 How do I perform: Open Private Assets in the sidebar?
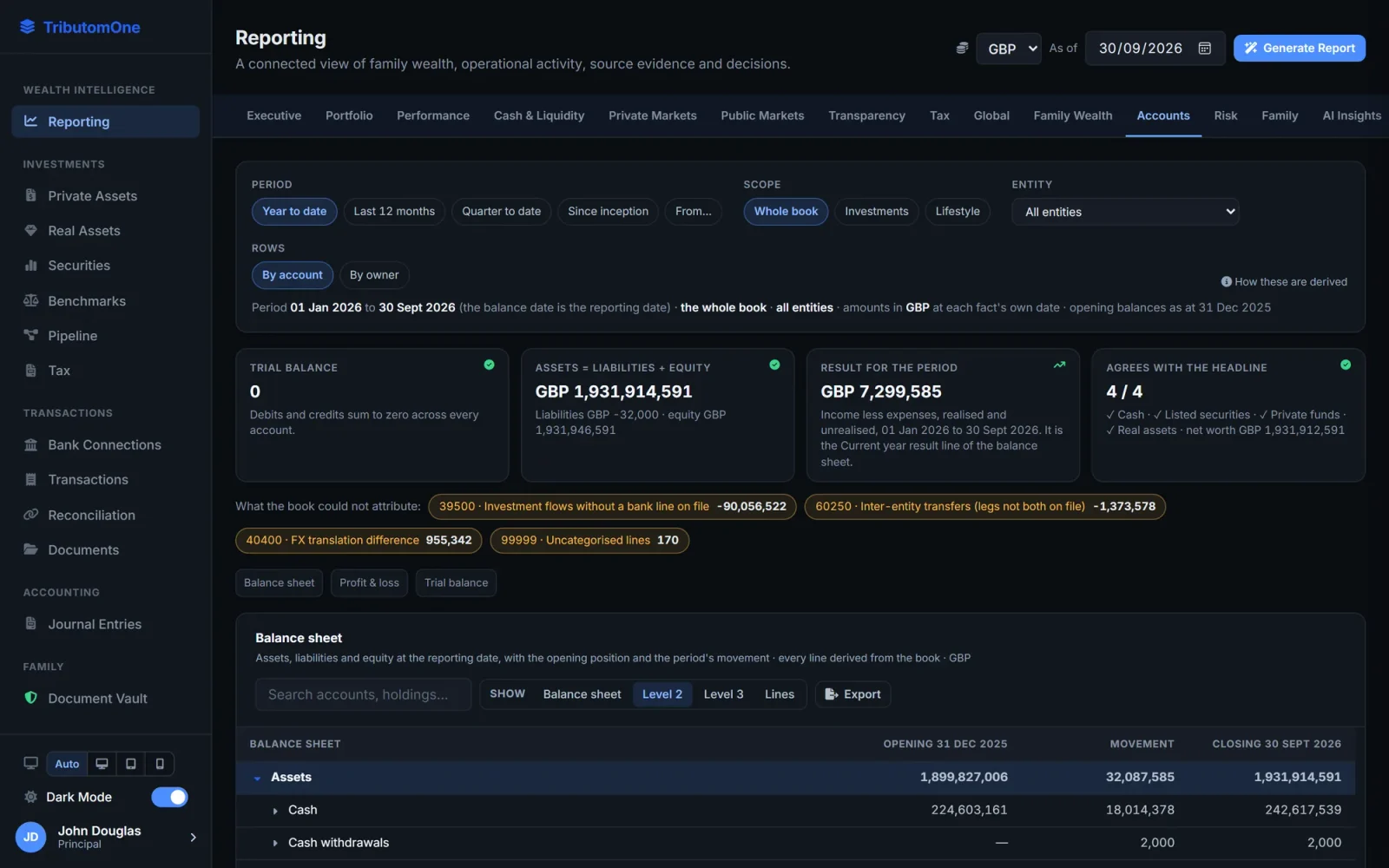tap(105, 196)
